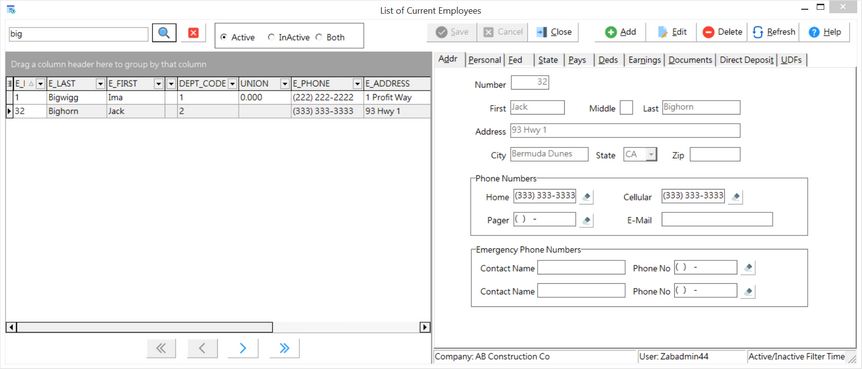Screen dimensions: 862x369
Task: Erase second emergency Phone No field
Action: click(748, 291)
